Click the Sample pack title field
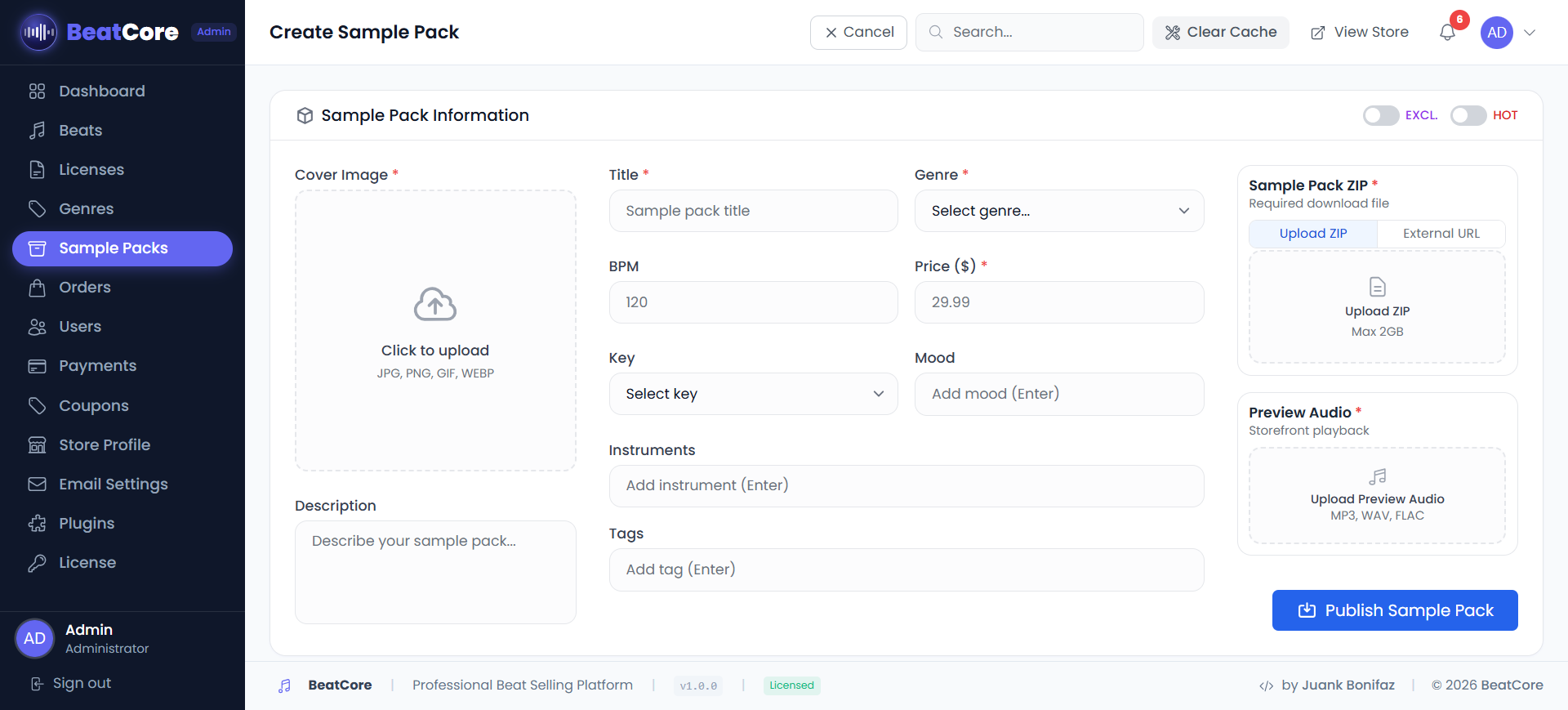This screenshot has height=710, width=1568. click(753, 211)
